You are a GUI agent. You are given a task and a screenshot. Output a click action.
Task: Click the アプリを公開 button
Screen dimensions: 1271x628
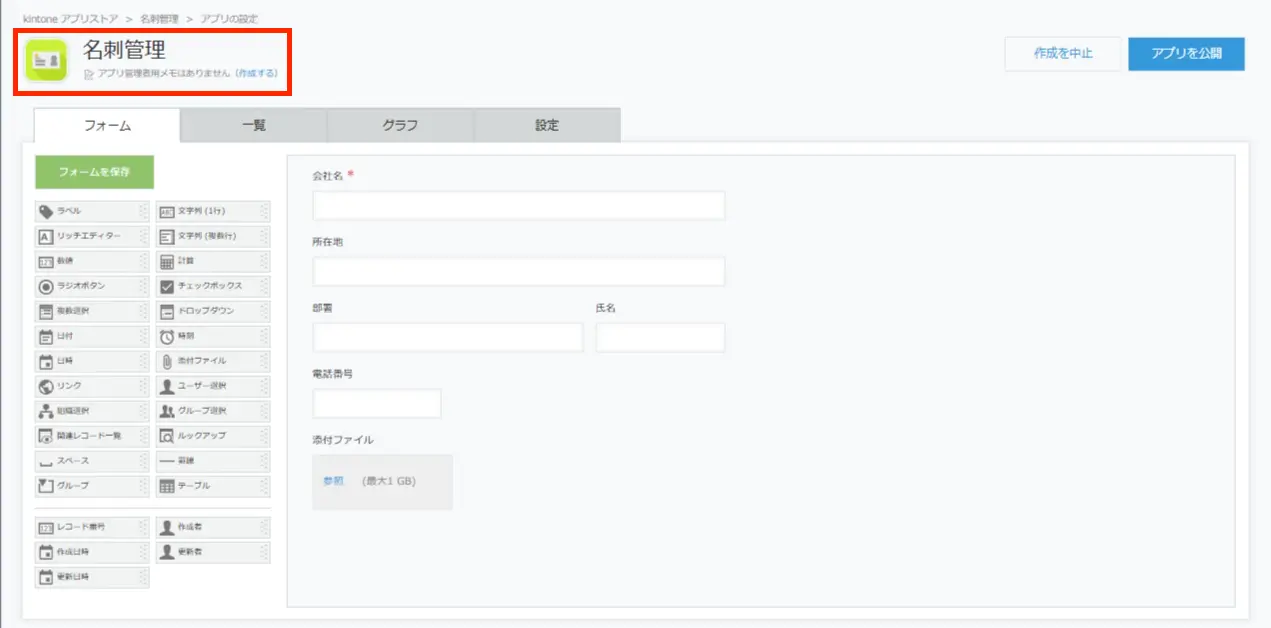pyautogui.click(x=1185, y=54)
